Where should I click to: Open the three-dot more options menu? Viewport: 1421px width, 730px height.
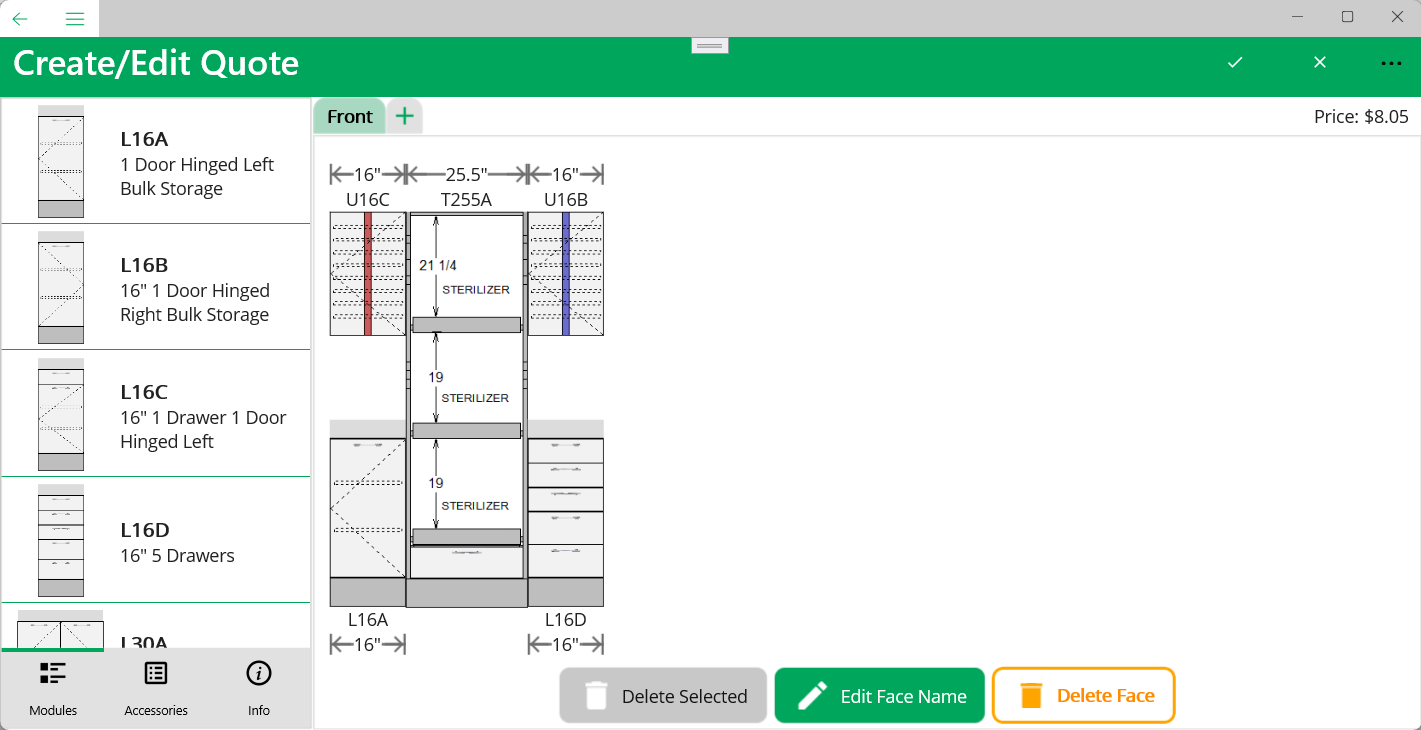[x=1391, y=63]
